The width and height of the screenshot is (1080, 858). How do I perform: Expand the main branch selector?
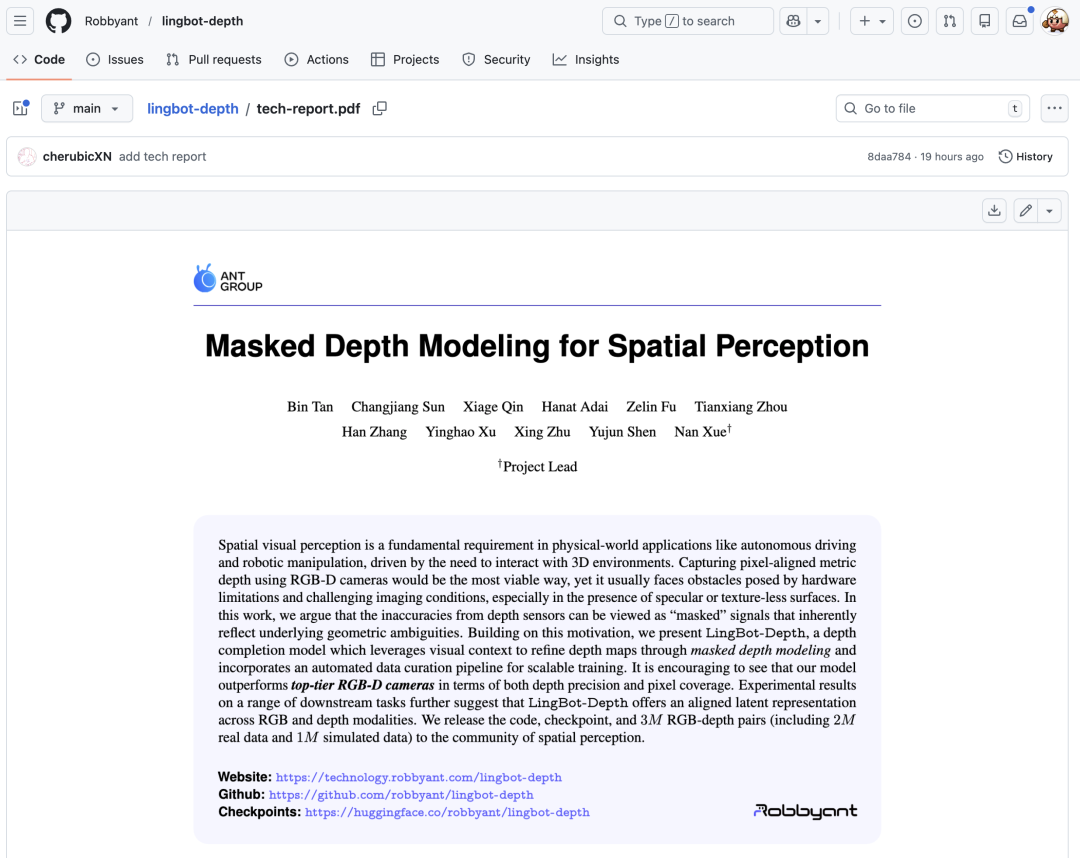pyautogui.click(x=87, y=108)
